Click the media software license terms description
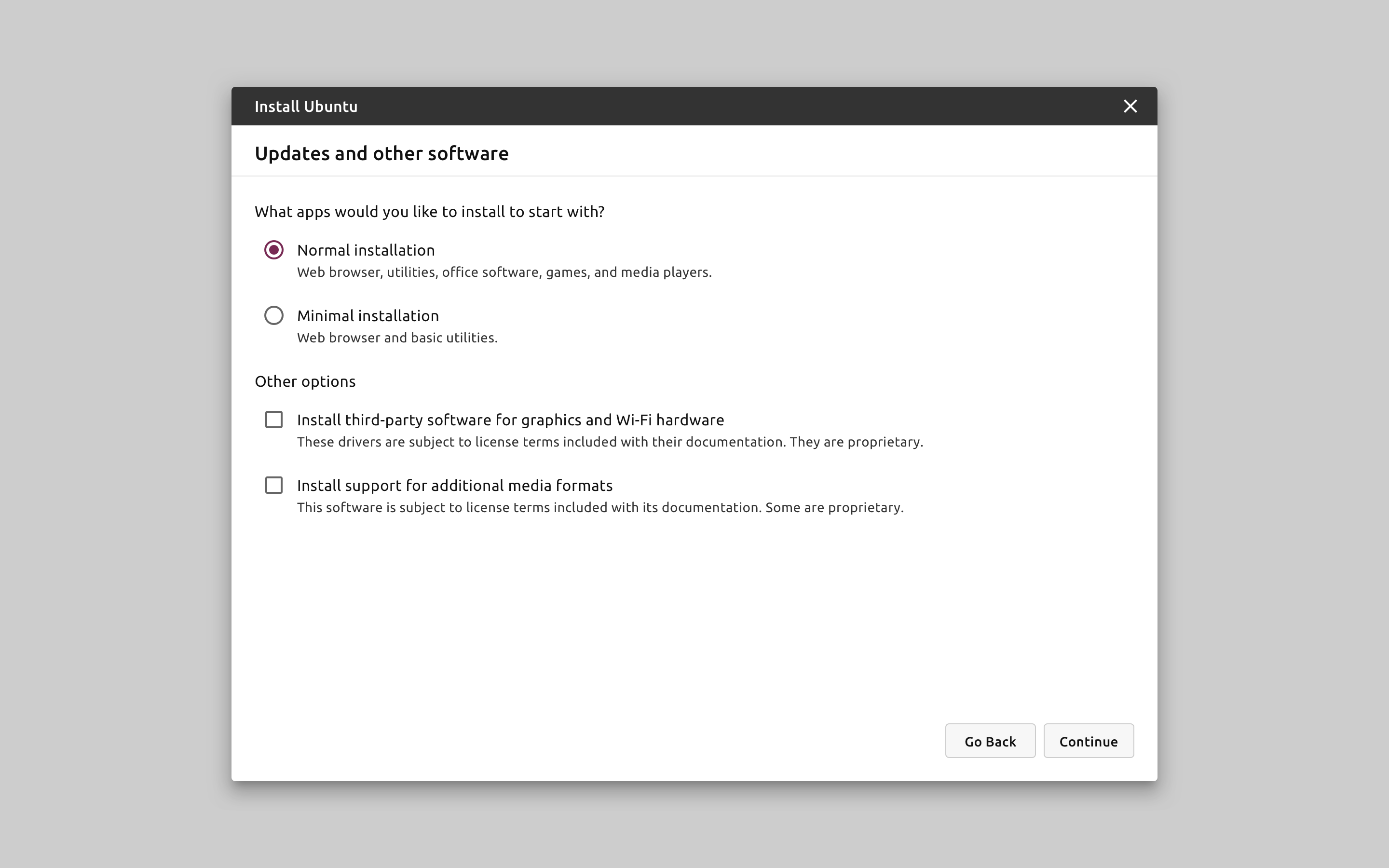The height and width of the screenshot is (868, 1389). coord(600,507)
